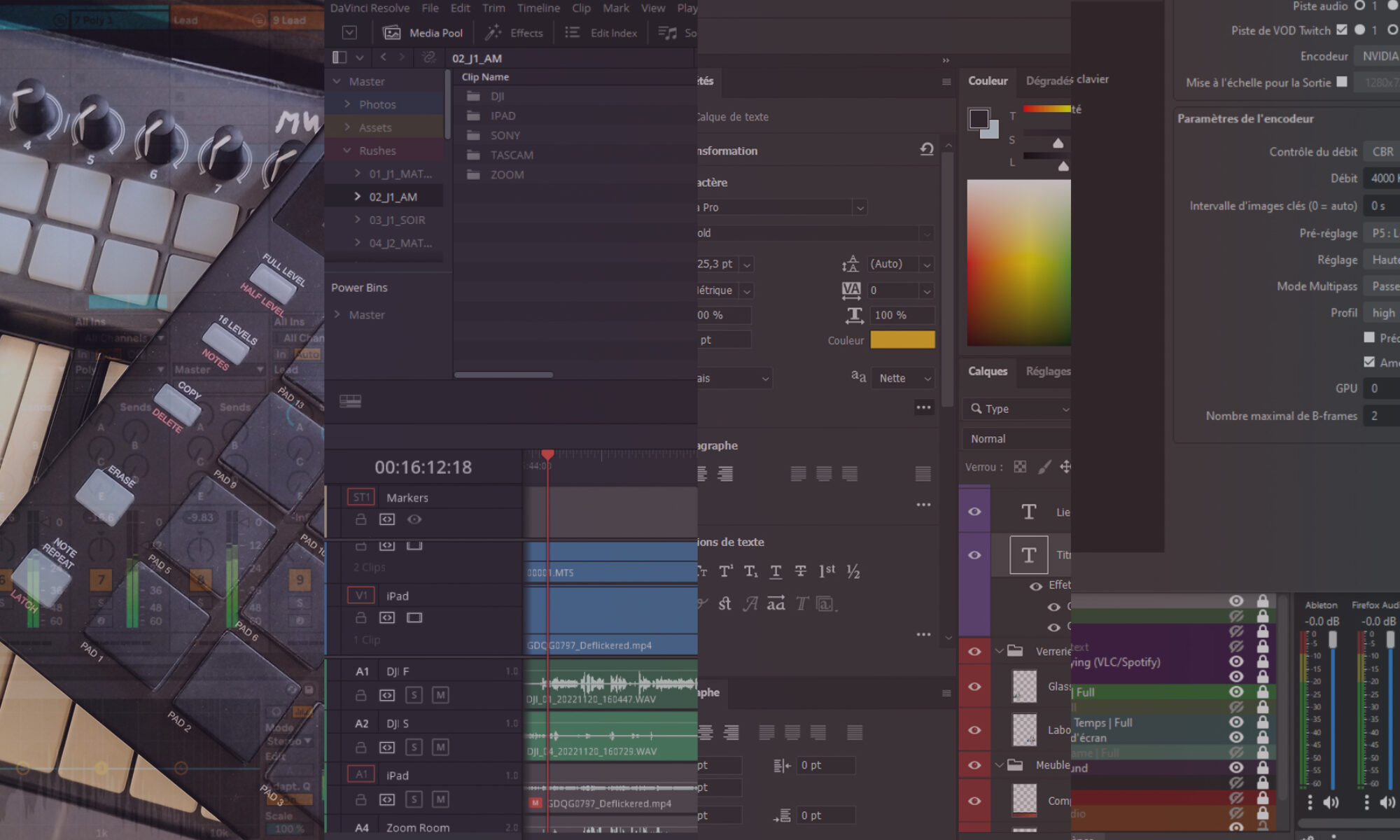Collapse Photoshop panels with double chevron
Image resolution: width=1400 pixels, height=840 pixels.
pyautogui.click(x=946, y=61)
